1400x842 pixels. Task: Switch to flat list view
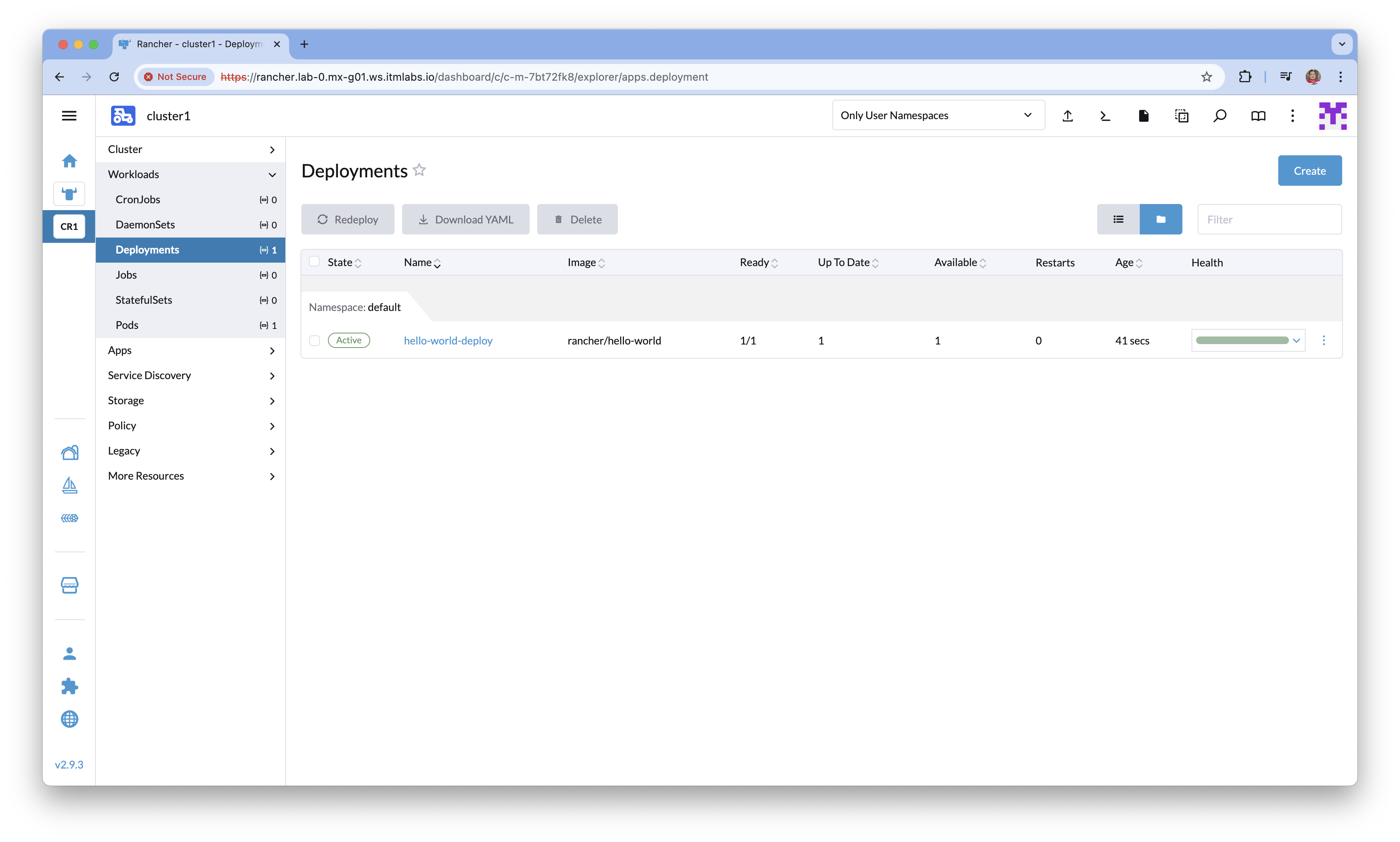[x=1118, y=219]
